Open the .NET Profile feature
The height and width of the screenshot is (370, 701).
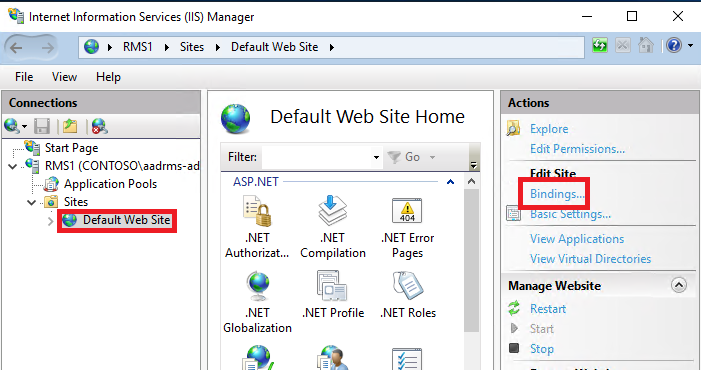tap(333, 295)
